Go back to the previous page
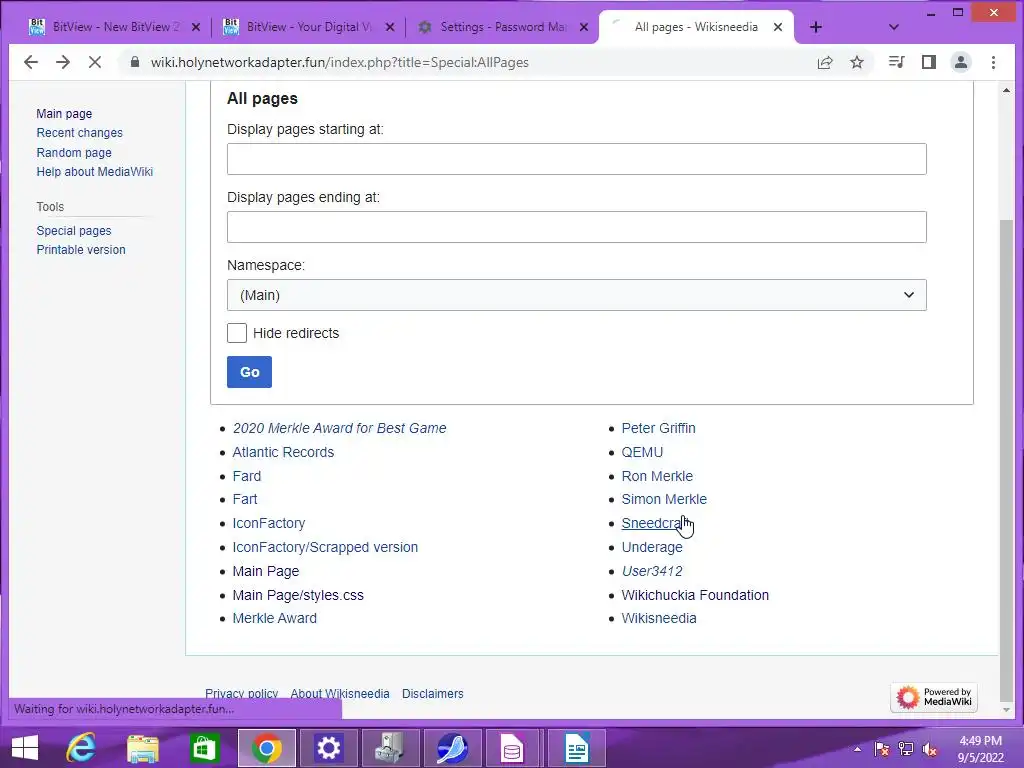Viewport: 1024px width, 768px height. [31, 63]
